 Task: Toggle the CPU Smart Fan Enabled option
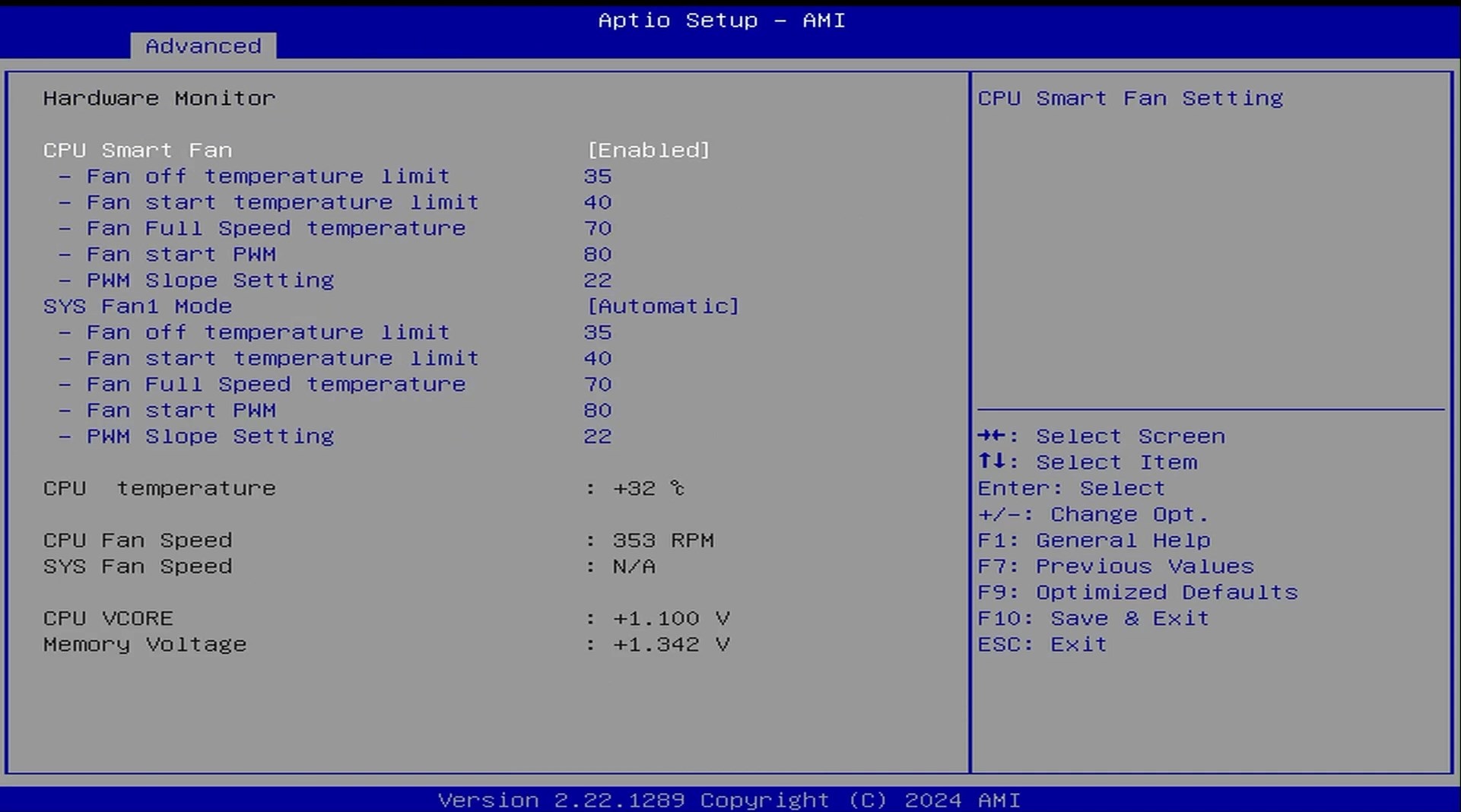(x=648, y=151)
